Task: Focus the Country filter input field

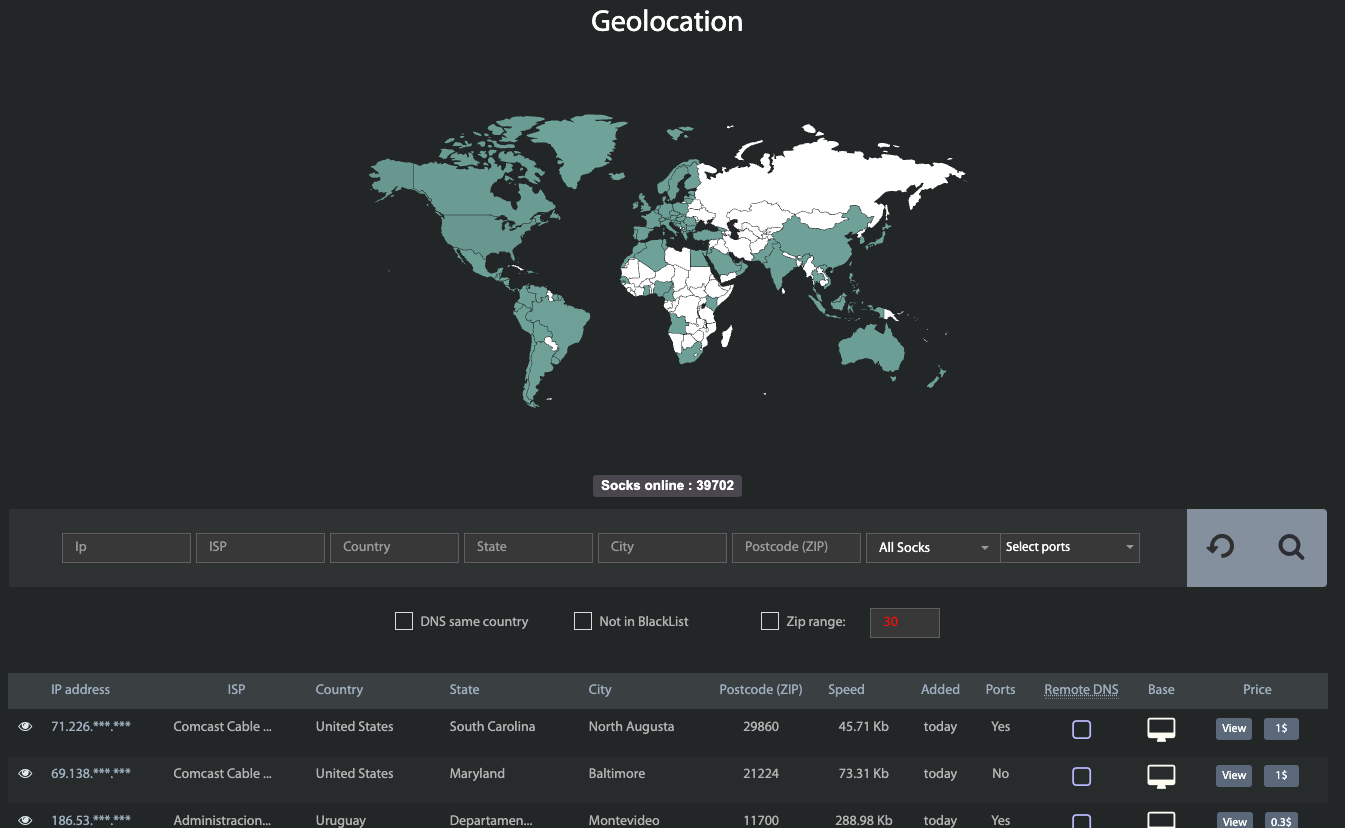Action: coord(394,547)
